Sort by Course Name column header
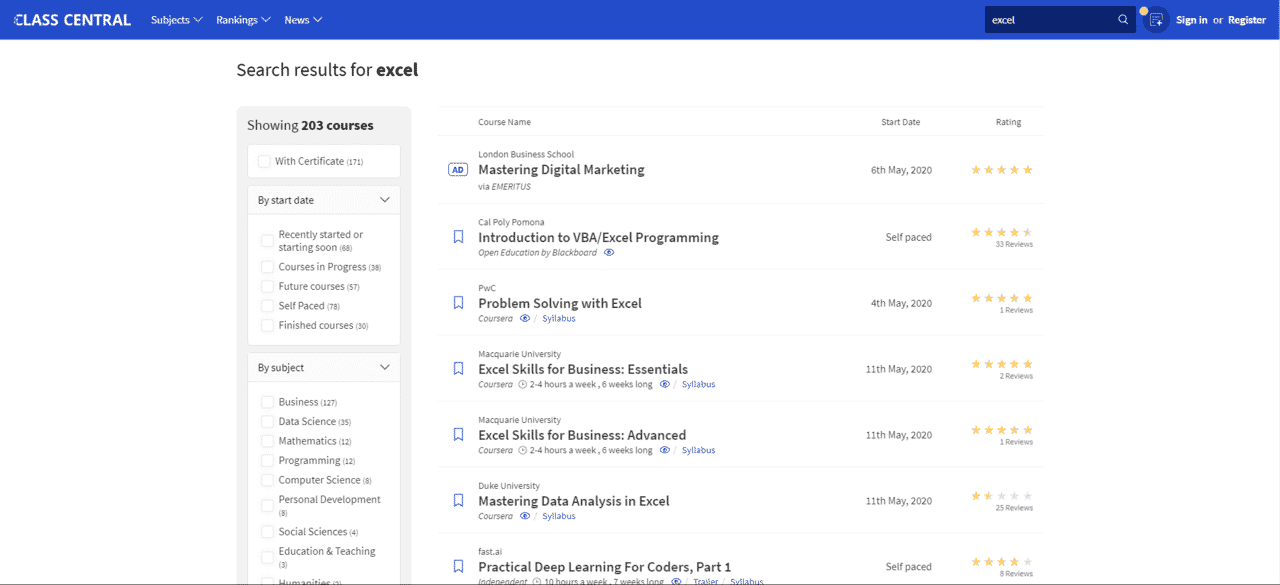 click(504, 122)
